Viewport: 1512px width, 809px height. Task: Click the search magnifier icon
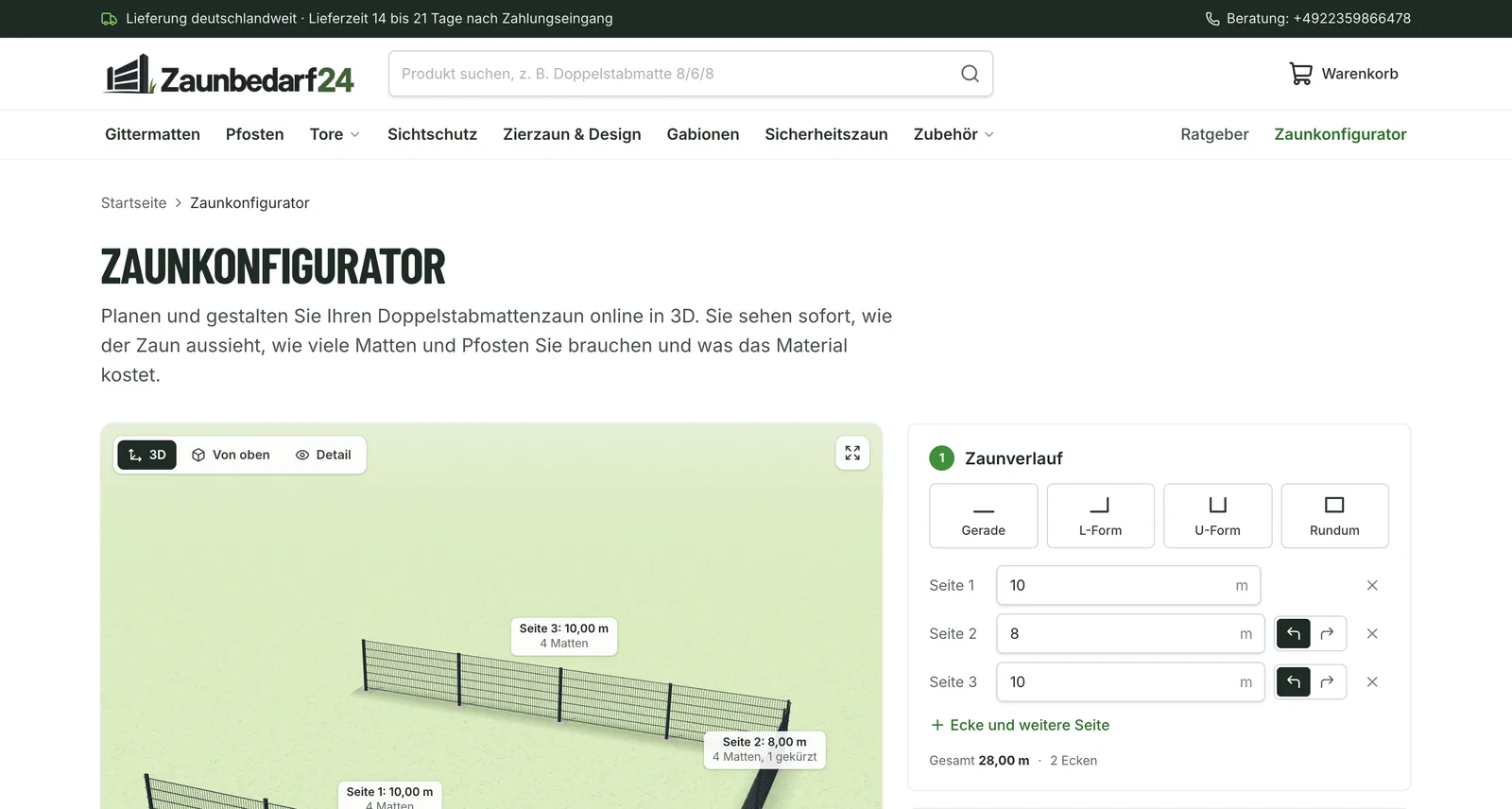coord(970,74)
